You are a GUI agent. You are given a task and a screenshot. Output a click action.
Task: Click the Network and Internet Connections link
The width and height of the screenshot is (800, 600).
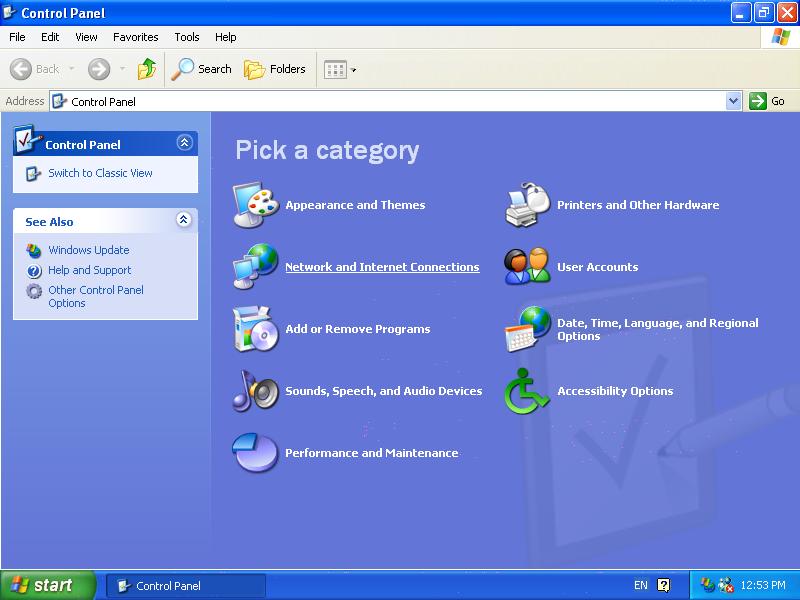382,267
